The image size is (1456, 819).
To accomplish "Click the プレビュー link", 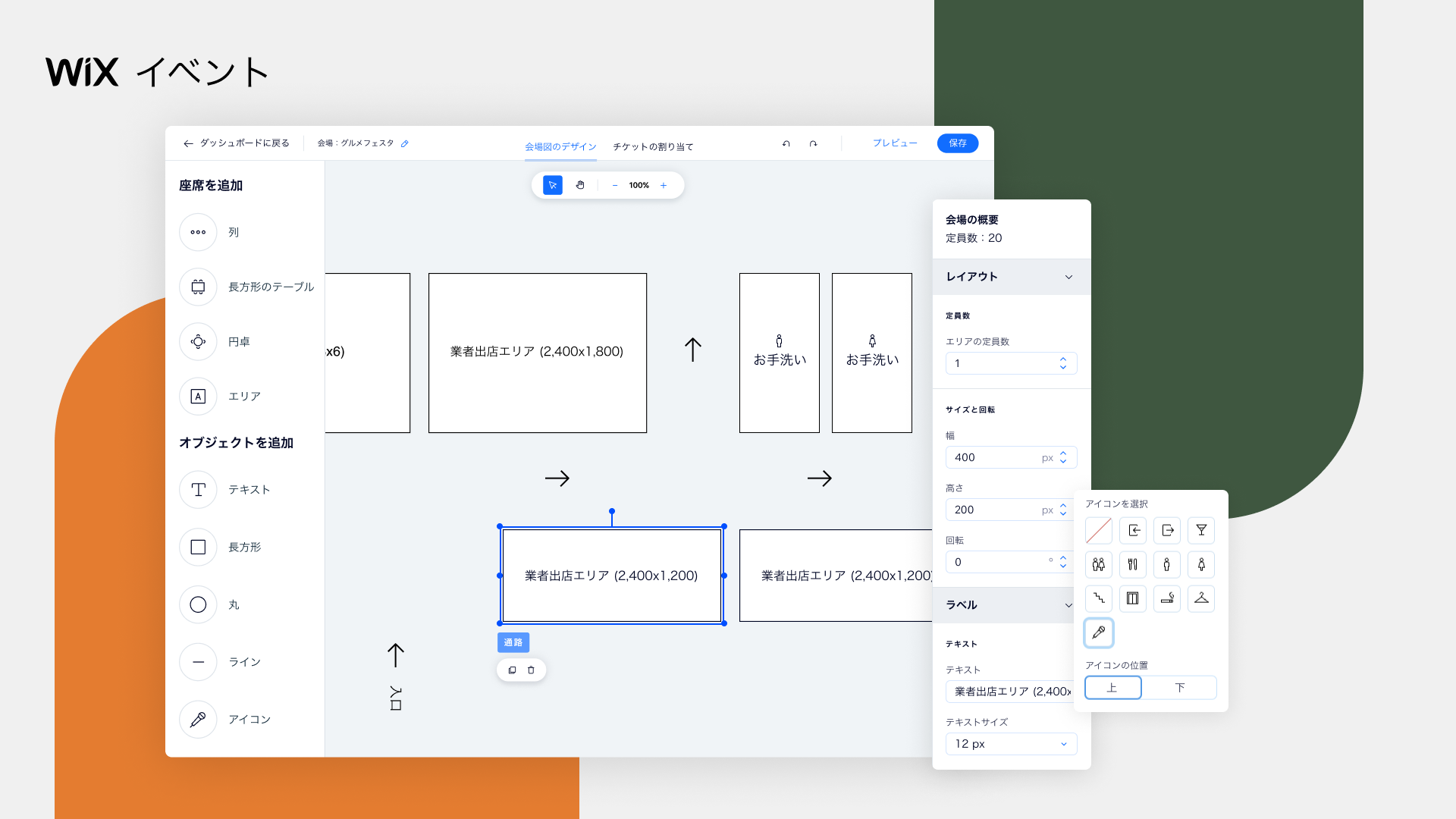I will [895, 143].
